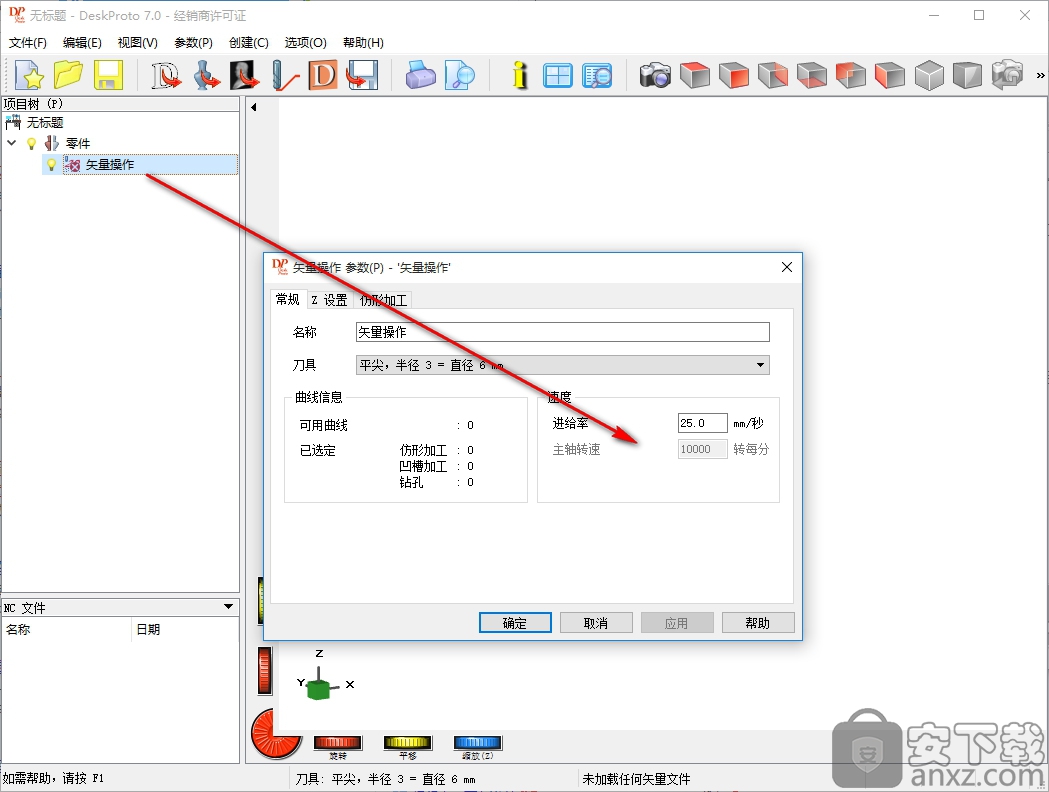
Task: Open the 选项(O) menu
Action: 305,43
